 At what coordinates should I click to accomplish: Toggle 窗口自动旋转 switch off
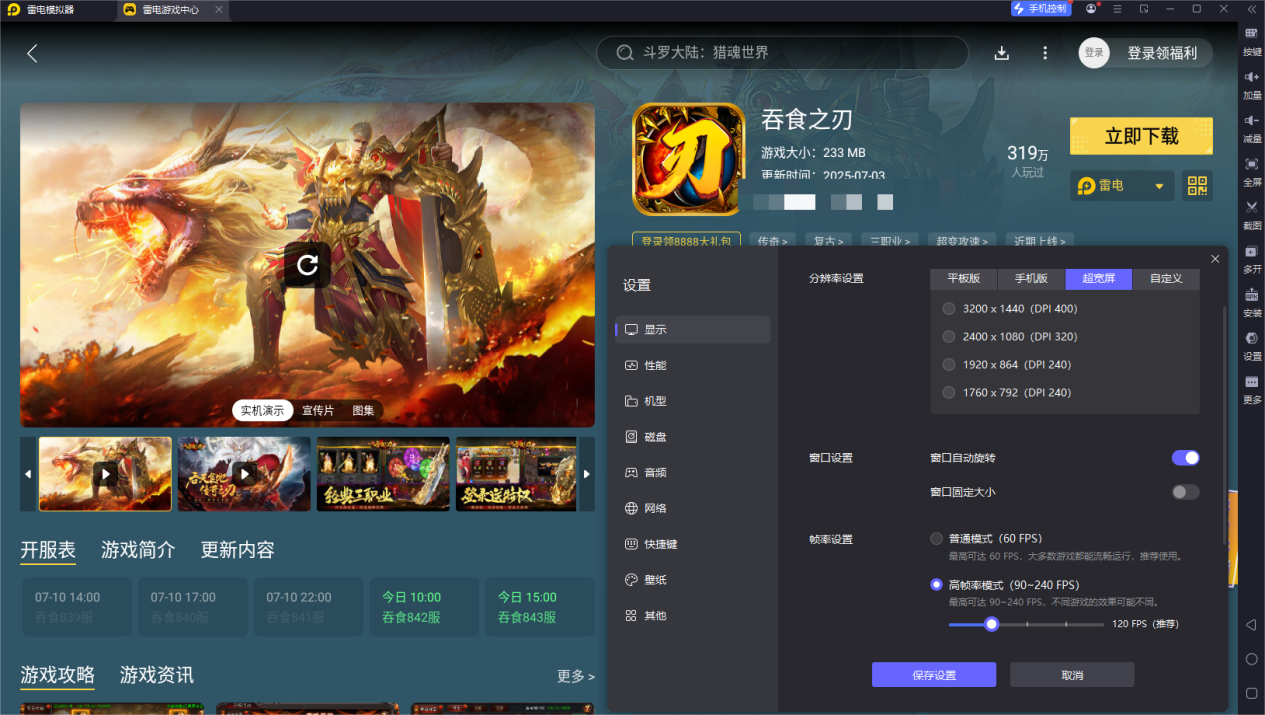coord(1185,458)
